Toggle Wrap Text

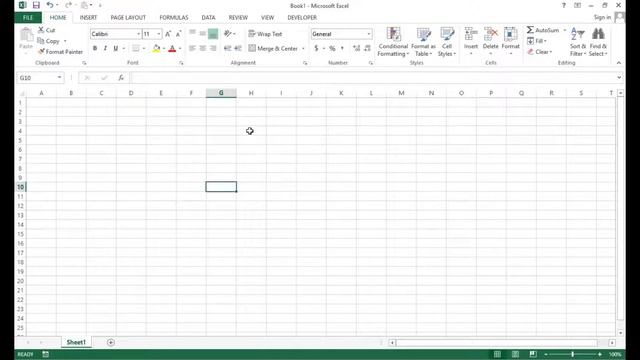265,34
